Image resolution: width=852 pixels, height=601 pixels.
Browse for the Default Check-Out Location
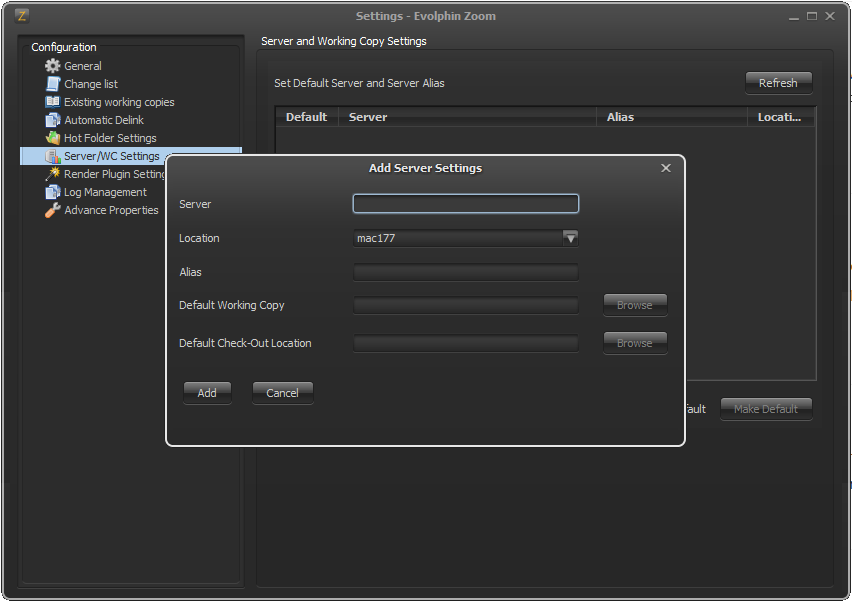[x=635, y=343]
